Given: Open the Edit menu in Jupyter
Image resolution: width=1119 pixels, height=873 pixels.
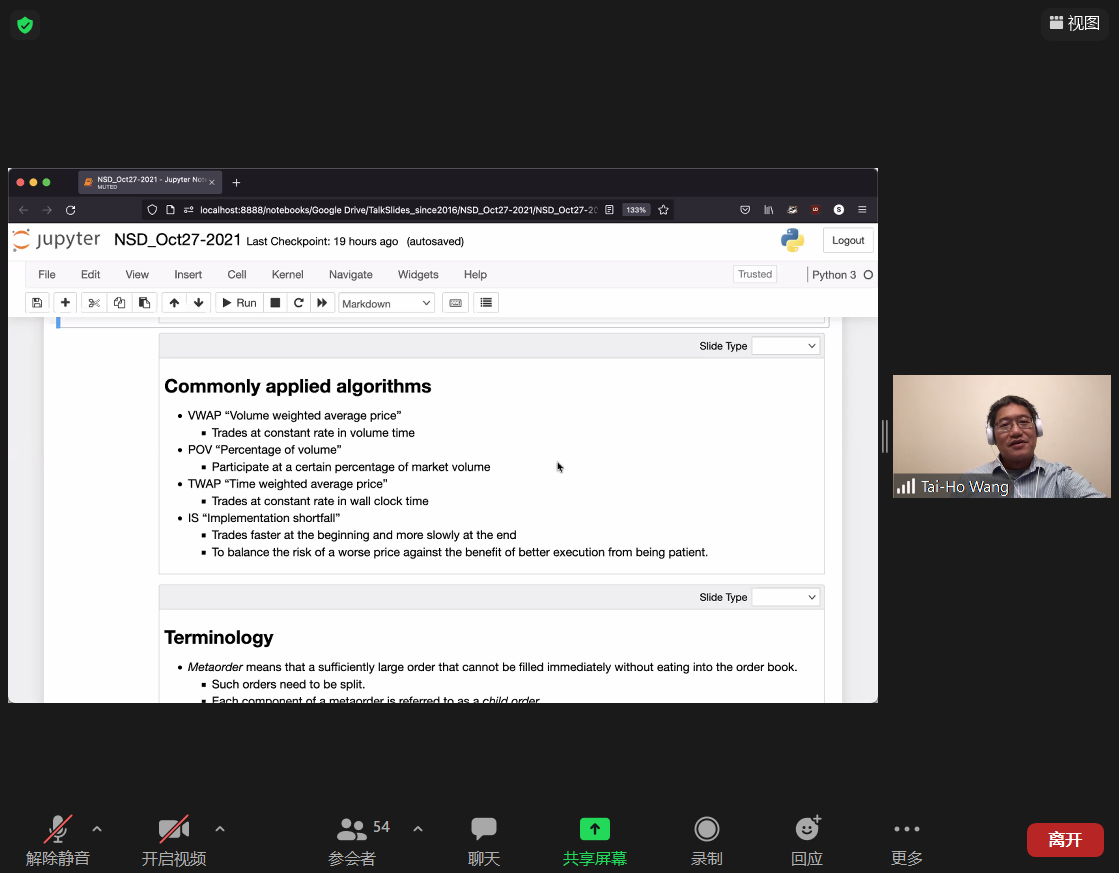Looking at the screenshot, I should [x=91, y=274].
